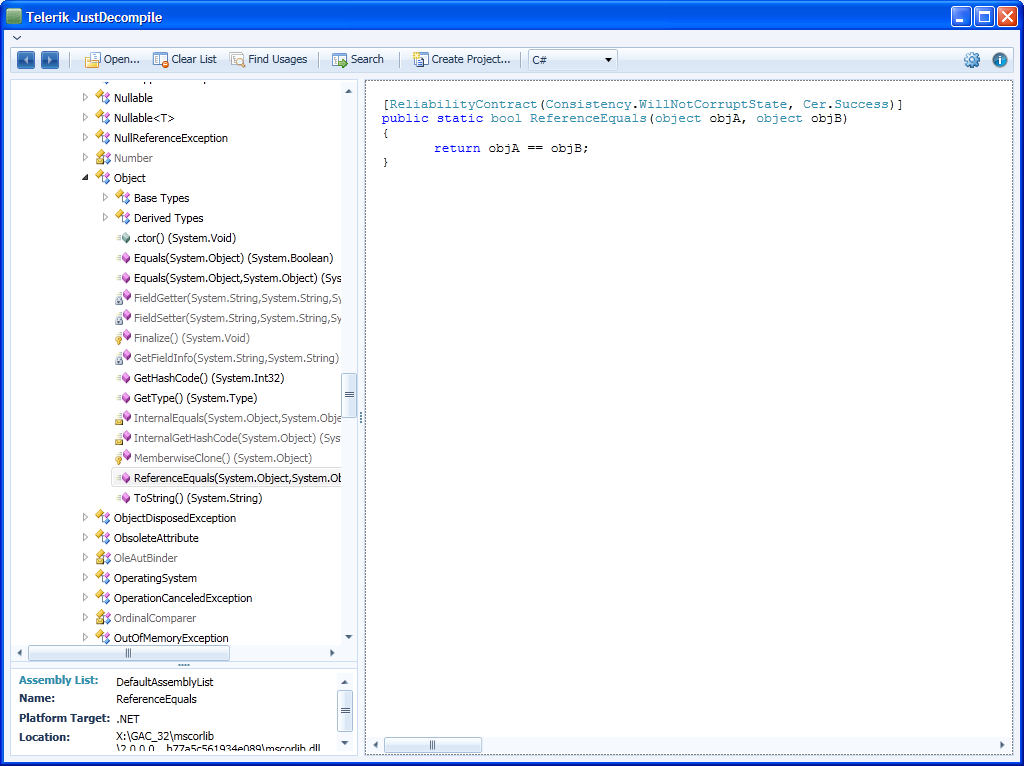
Task: Click the Create Project toolbar icon
Action: click(x=420, y=60)
